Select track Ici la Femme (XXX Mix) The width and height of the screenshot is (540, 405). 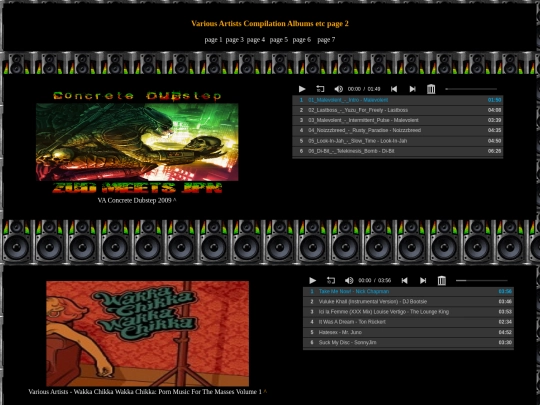click(408, 312)
